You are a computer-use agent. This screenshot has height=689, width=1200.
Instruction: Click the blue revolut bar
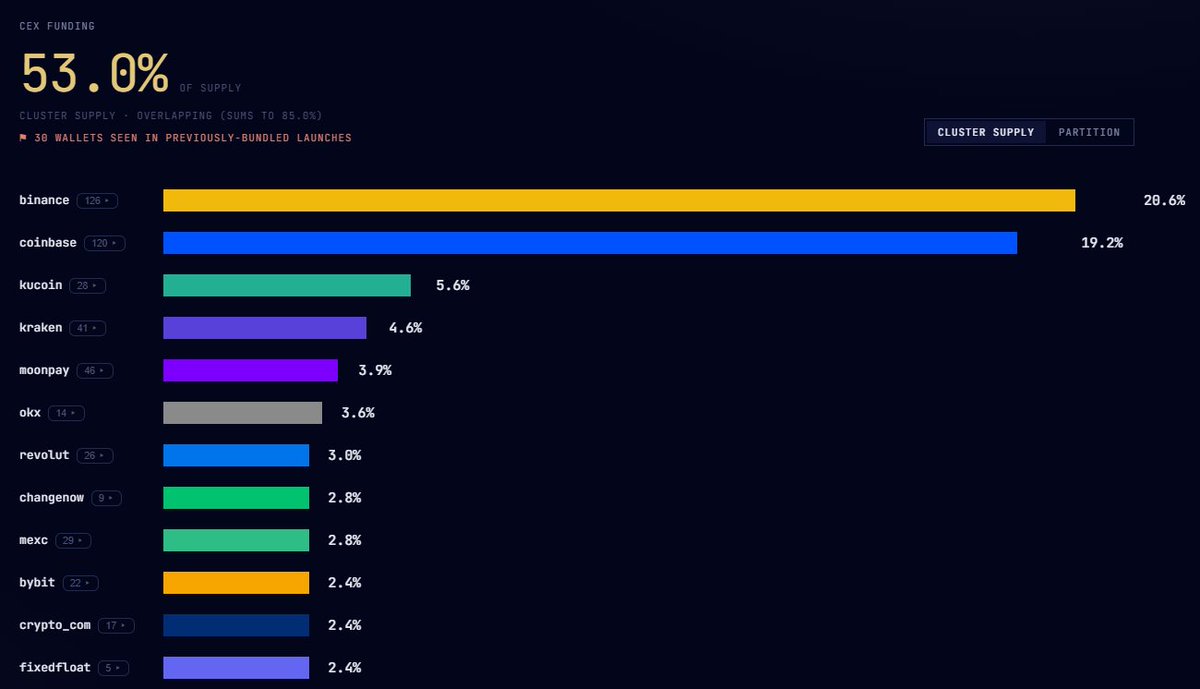[236, 455]
